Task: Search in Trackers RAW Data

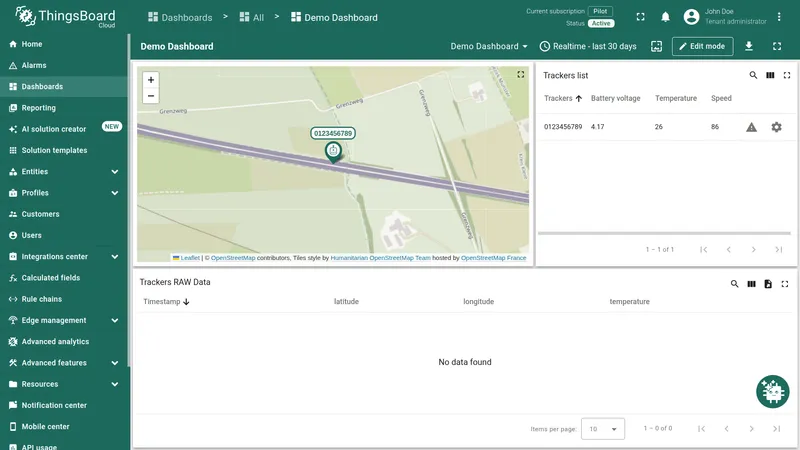Action: (x=734, y=284)
